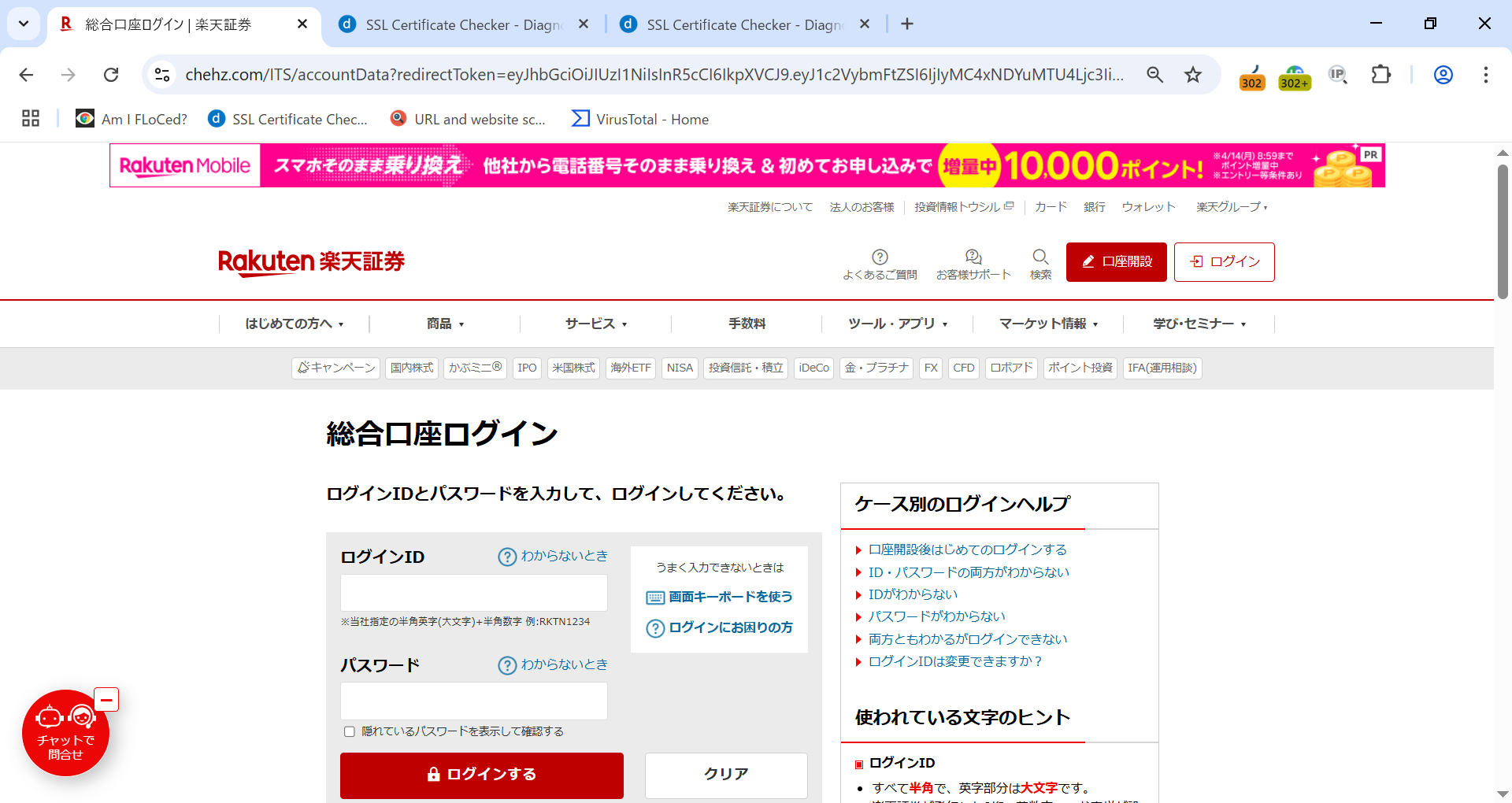Open パスワードがわからない help link
The width and height of the screenshot is (1512, 803).
[x=937, y=616]
